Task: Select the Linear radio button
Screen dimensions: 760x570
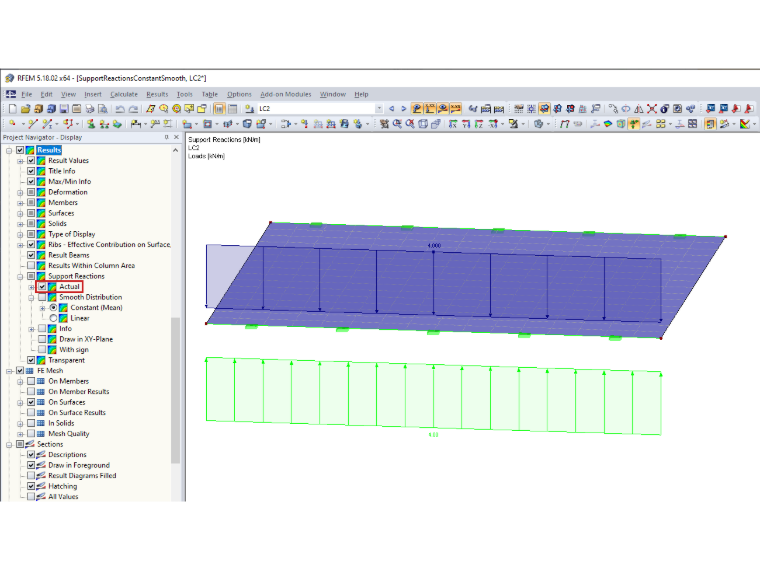Action: (x=53, y=318)
